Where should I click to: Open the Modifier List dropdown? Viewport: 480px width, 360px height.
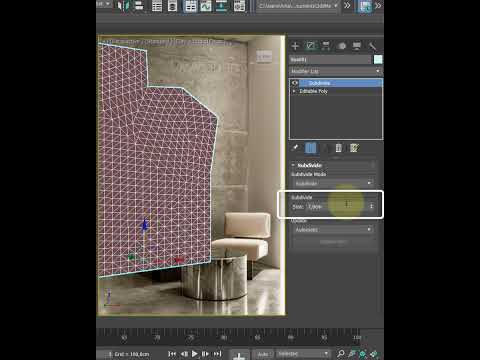336,71
